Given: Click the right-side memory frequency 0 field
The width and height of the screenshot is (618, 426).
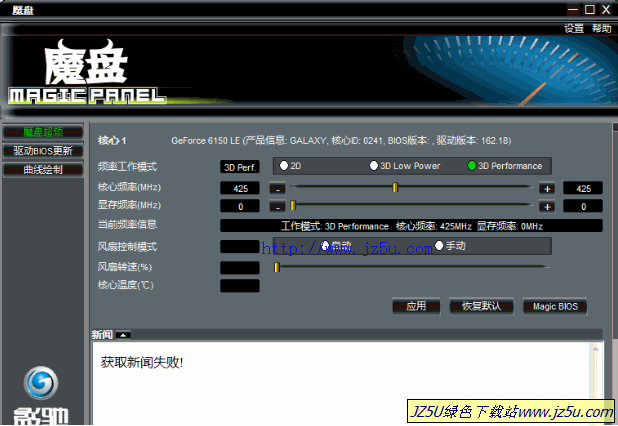Looking at the screenshot, I should point(583,206).
